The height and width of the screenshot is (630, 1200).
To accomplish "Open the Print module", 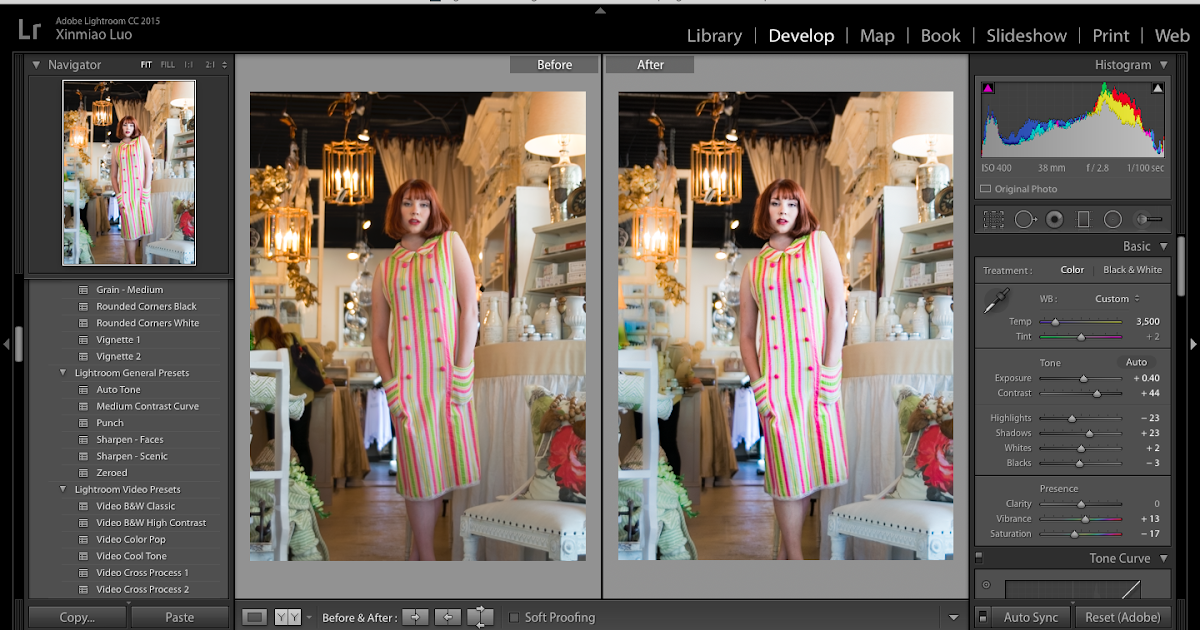I will 1111,35.
